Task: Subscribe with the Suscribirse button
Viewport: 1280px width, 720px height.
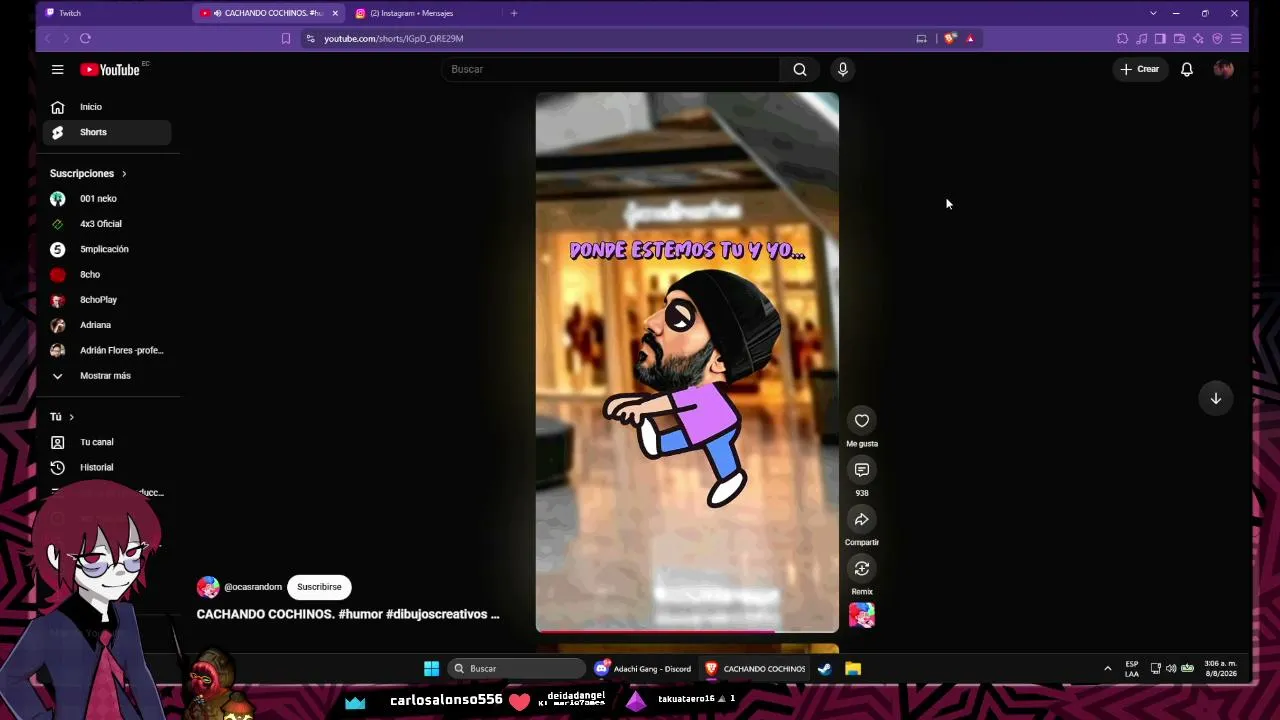Action: click(319, 587)
